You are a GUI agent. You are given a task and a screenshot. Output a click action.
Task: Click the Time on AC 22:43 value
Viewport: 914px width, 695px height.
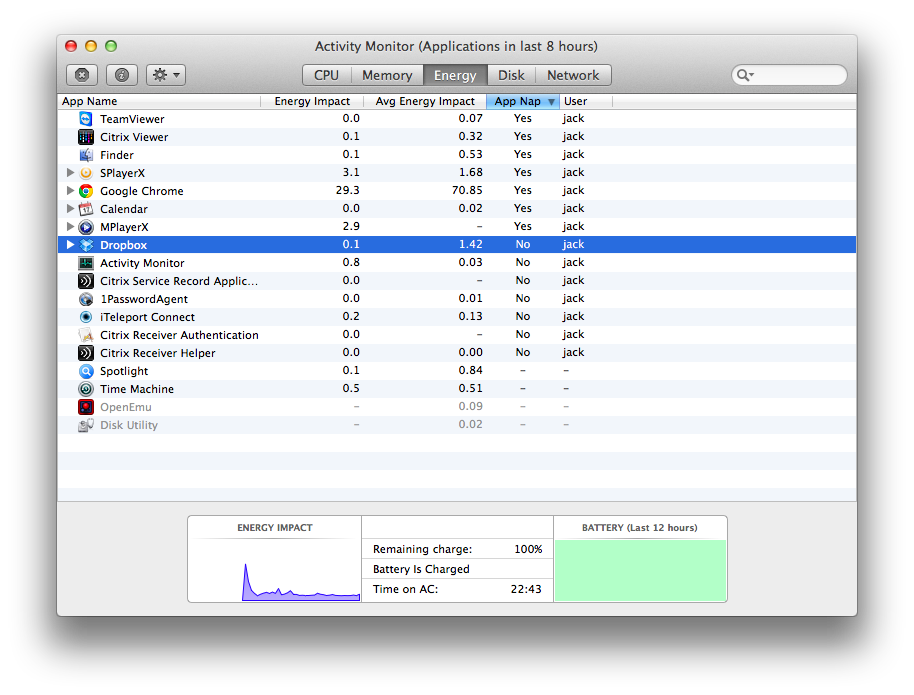[x=526, y=589]
